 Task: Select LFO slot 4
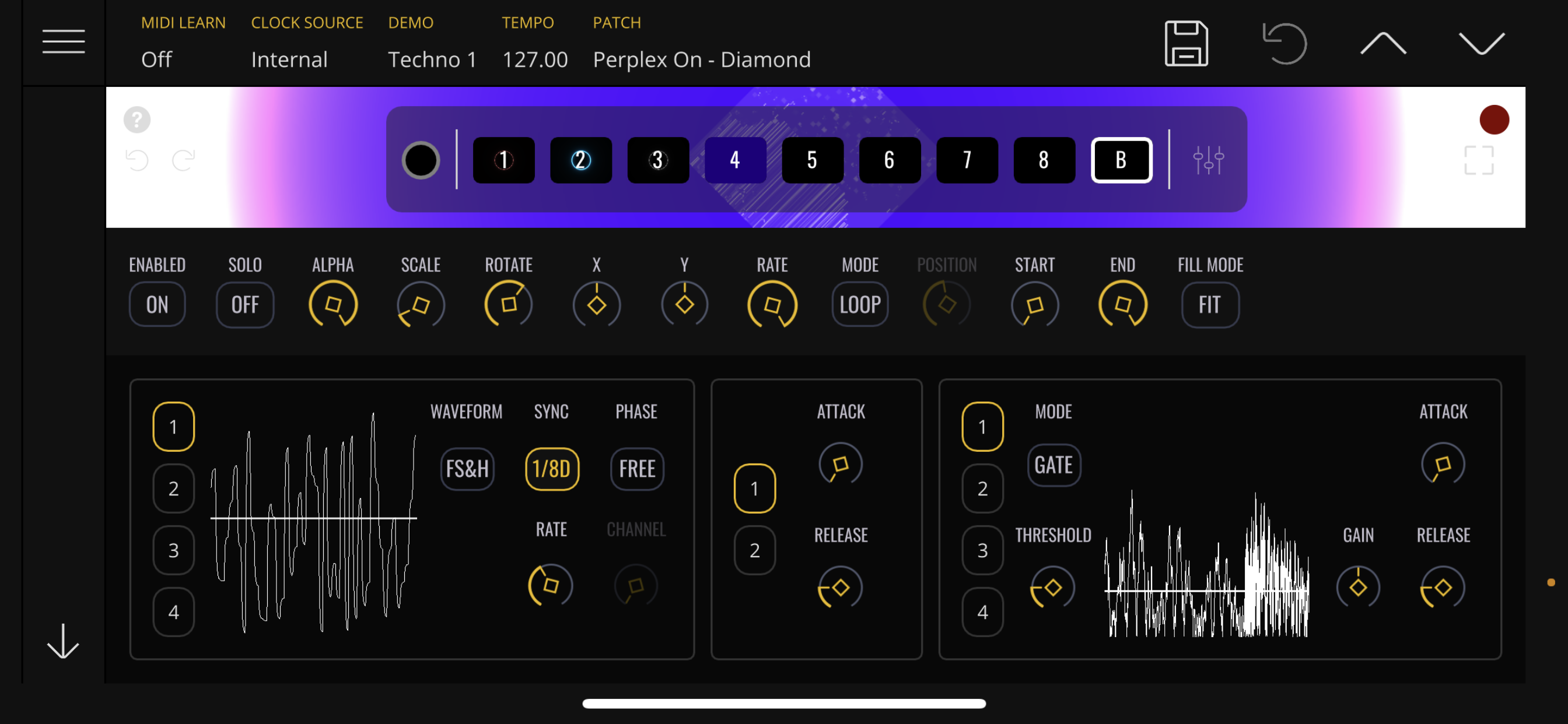click(x=173, y=611)
